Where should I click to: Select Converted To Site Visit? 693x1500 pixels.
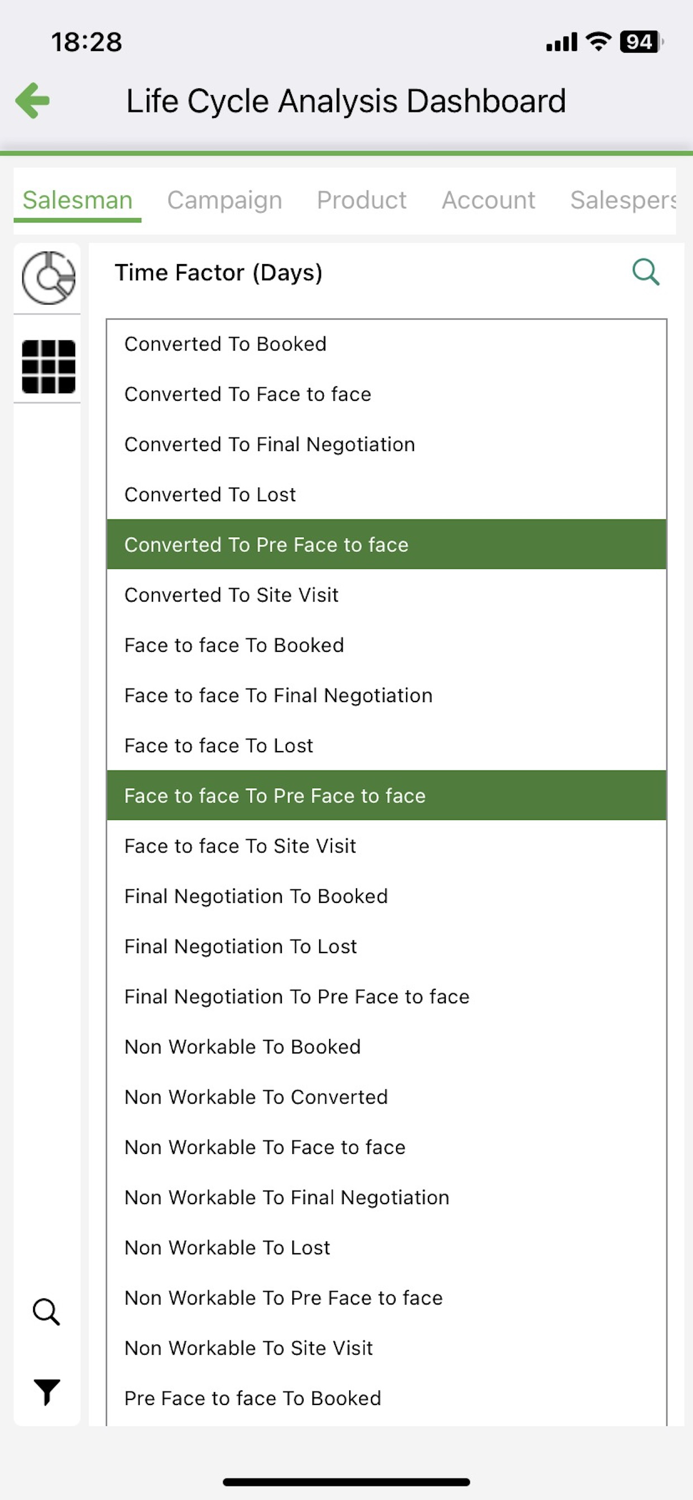(386, 594)
